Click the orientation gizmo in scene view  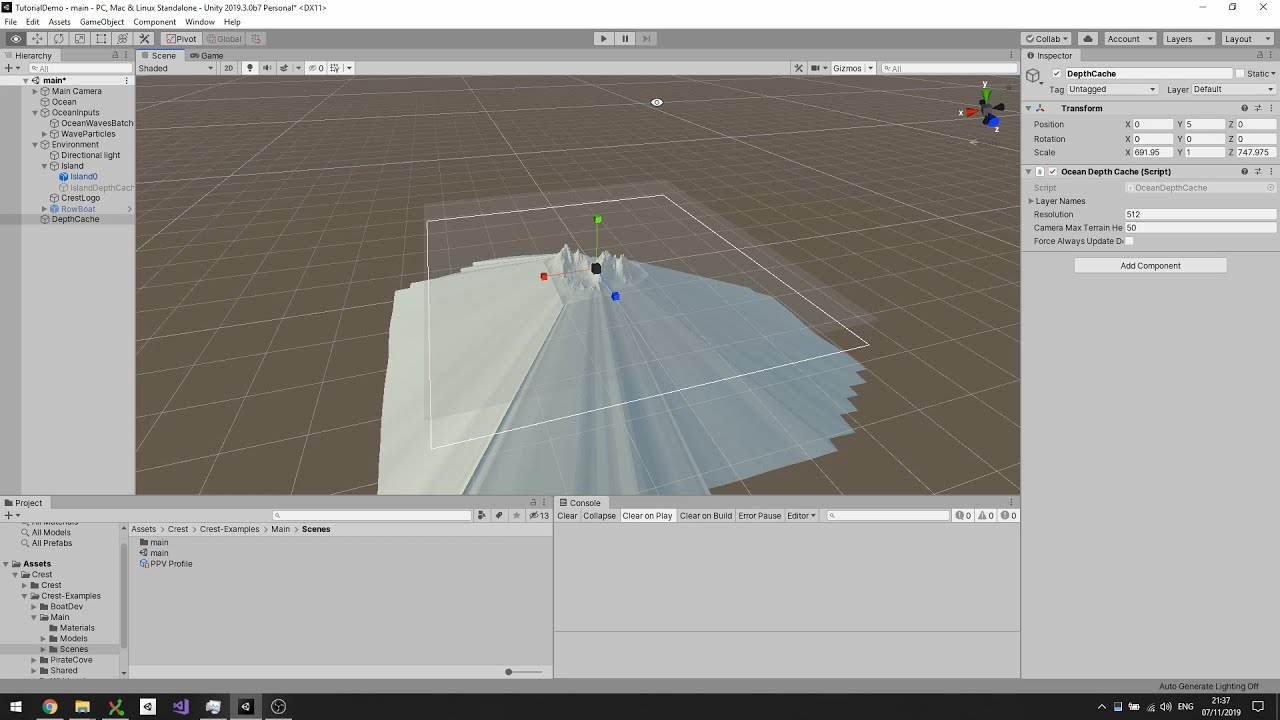point(985,108)
